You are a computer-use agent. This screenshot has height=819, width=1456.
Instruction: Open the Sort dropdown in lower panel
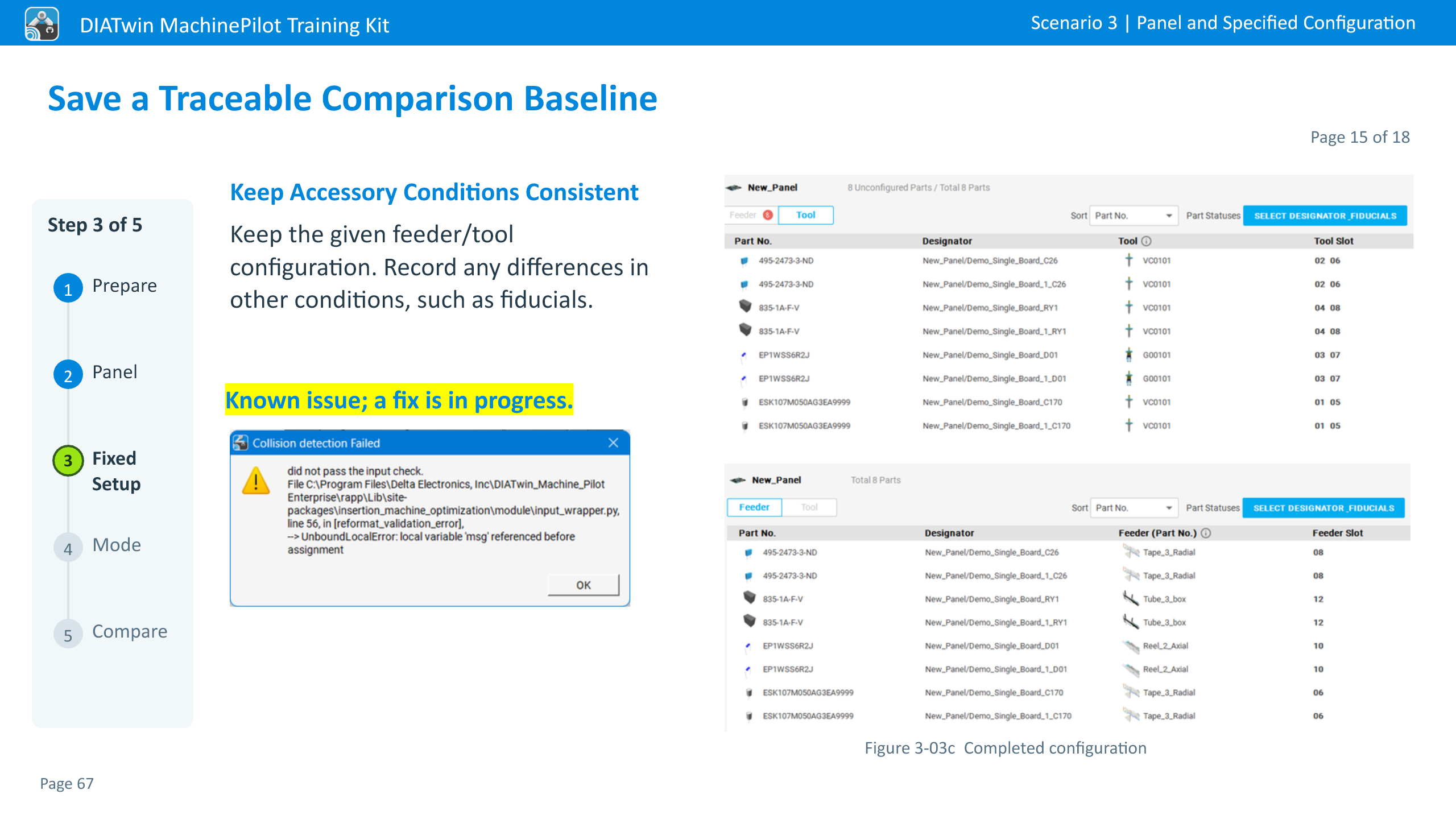[x=1134, y=508]
